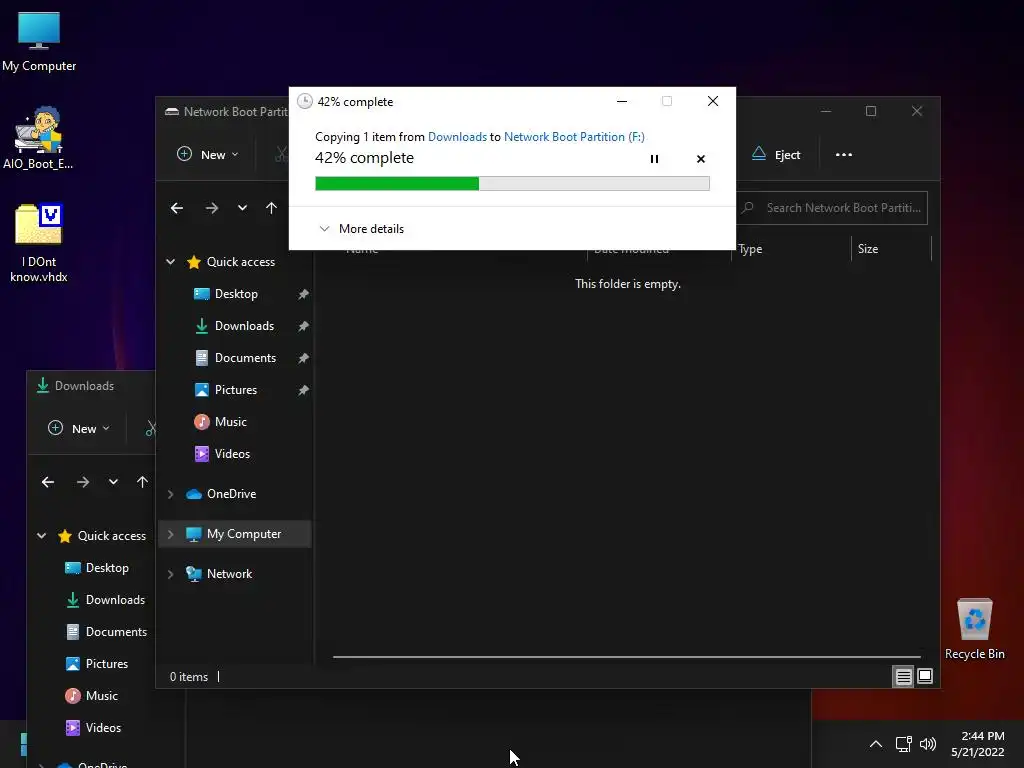Expand My Computer in sidebar tree
This screenshot has width=1024, height=768.
[x=170, y=534]
